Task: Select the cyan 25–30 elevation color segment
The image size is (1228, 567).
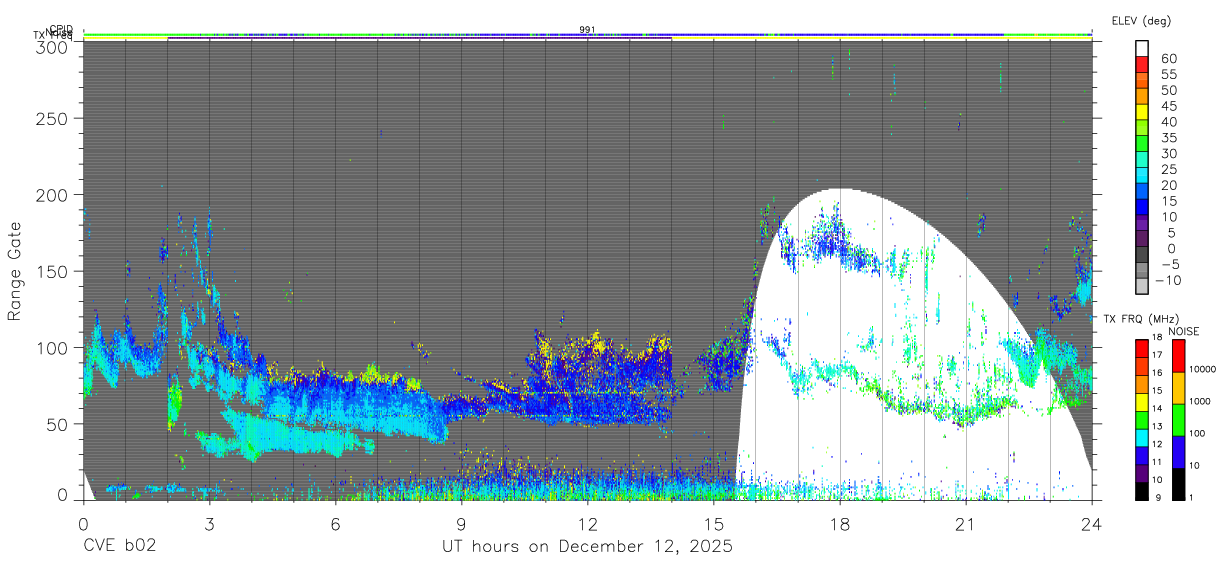Action: pos(1143,161)
